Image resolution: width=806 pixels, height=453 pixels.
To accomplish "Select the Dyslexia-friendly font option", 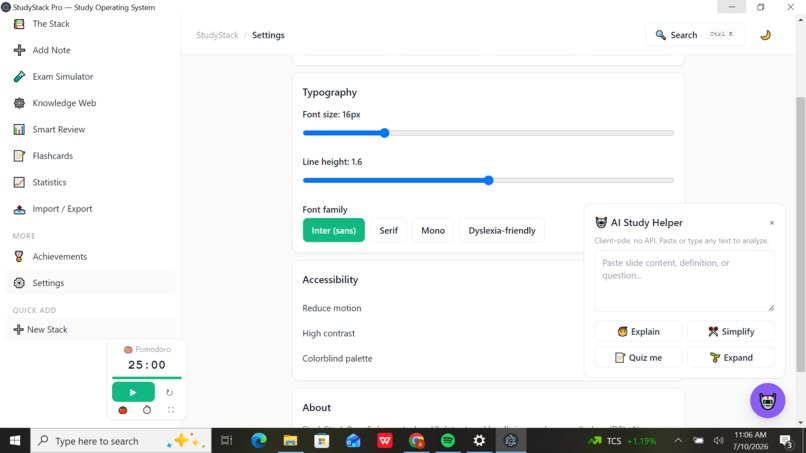I will [x=502, y=230].
